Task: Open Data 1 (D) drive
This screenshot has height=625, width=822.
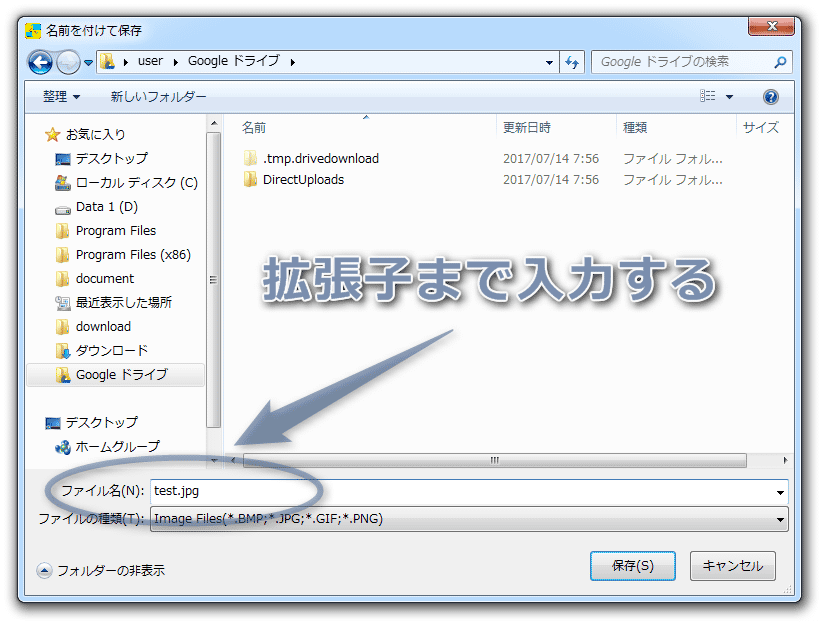Action: 107,207
